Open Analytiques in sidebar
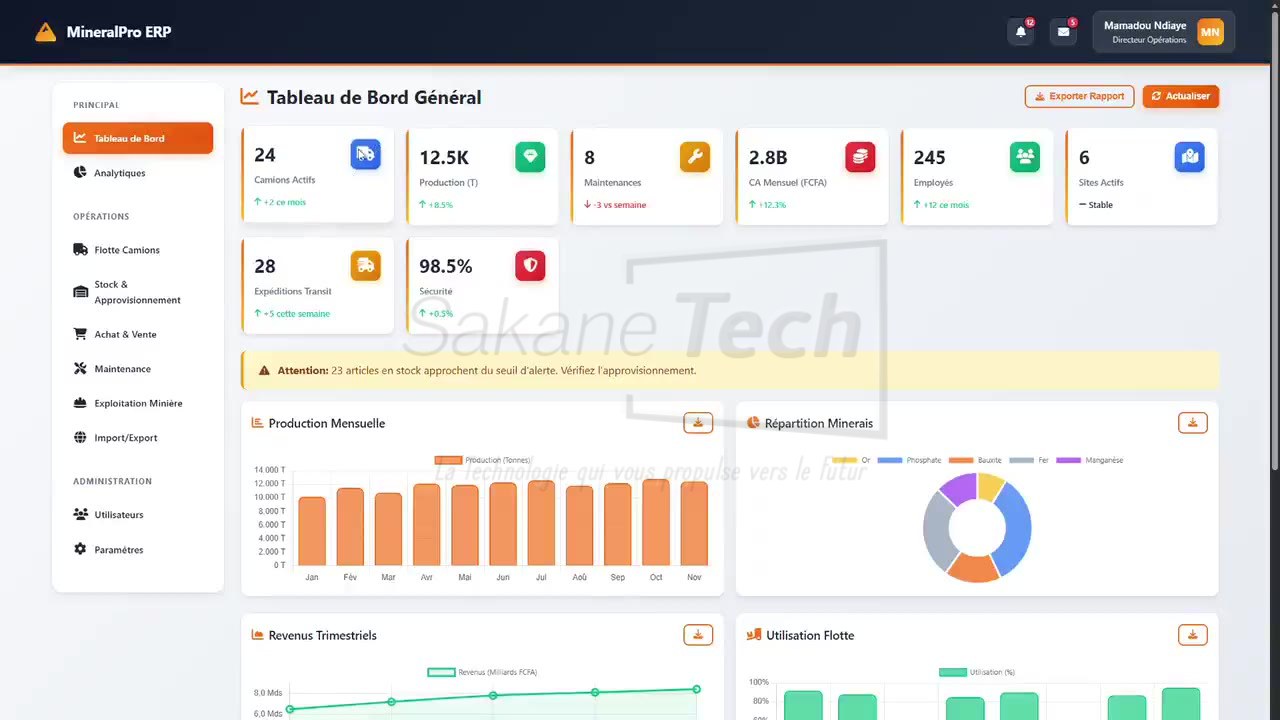The height and width of the screenshot is (720, 1280). (x=138, y=173)
